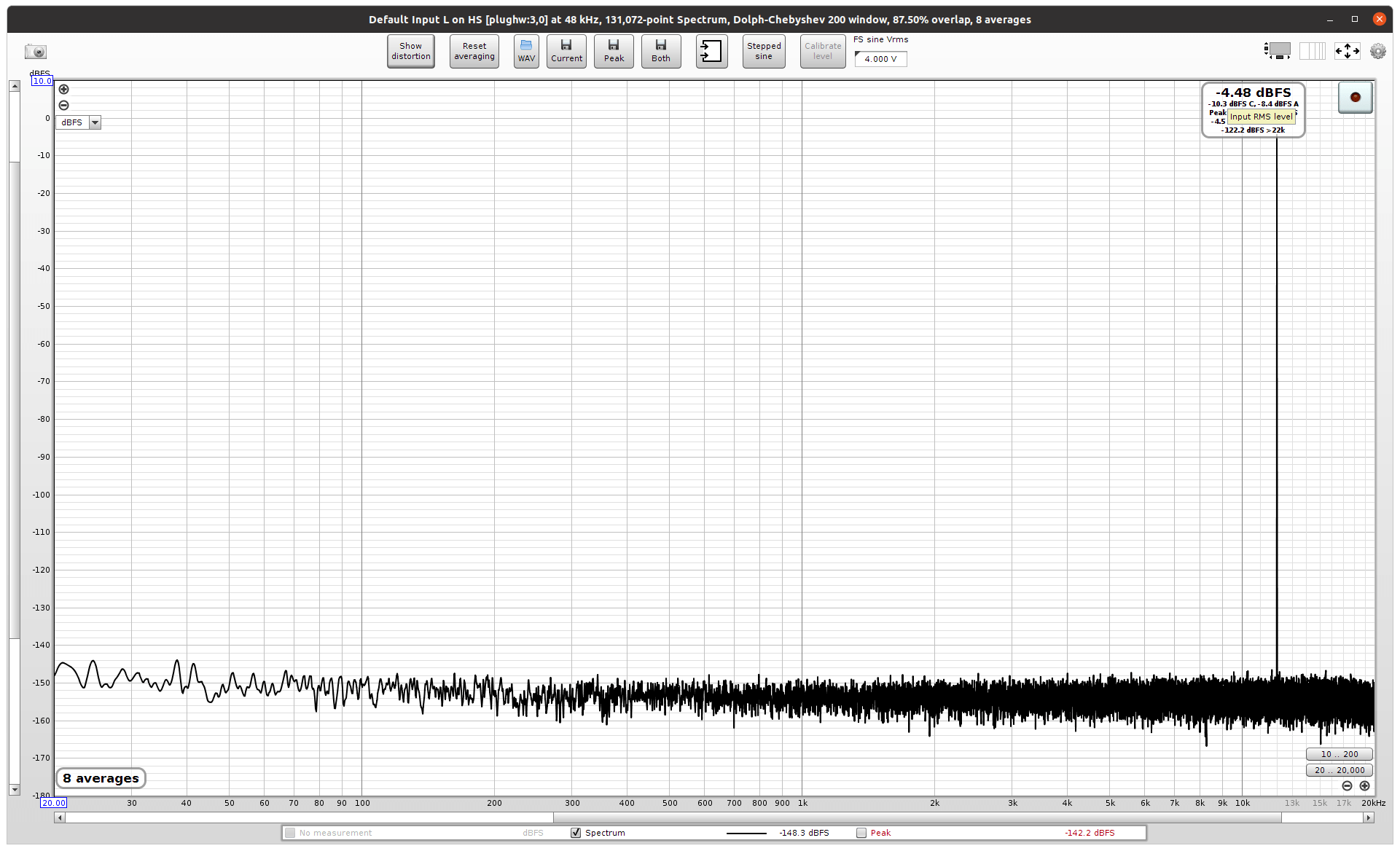Save the Current trace
The height and width of the screenshot is (851, 1400).
point(566,51)
